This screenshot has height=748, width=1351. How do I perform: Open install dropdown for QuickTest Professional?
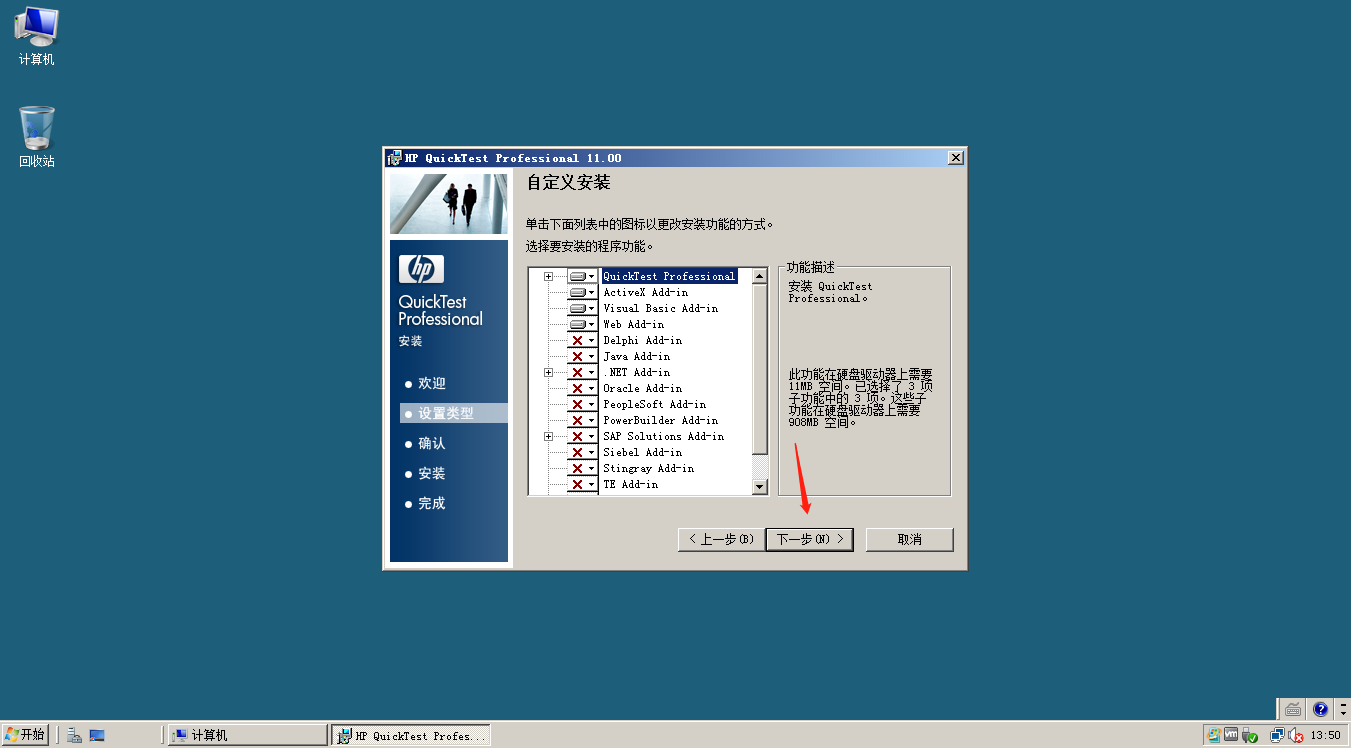tap(582, 276)
